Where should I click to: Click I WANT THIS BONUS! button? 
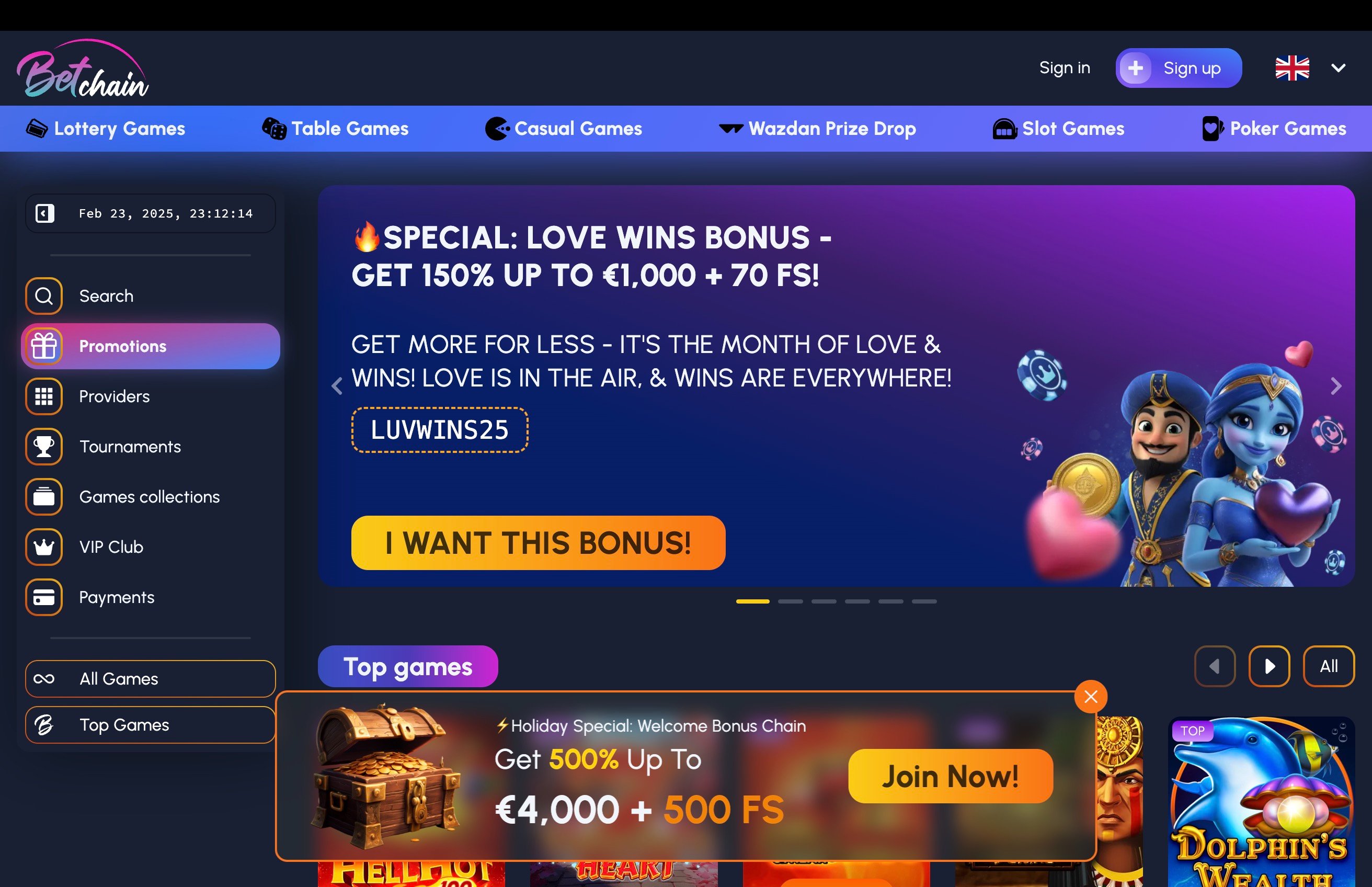point(539,542)
